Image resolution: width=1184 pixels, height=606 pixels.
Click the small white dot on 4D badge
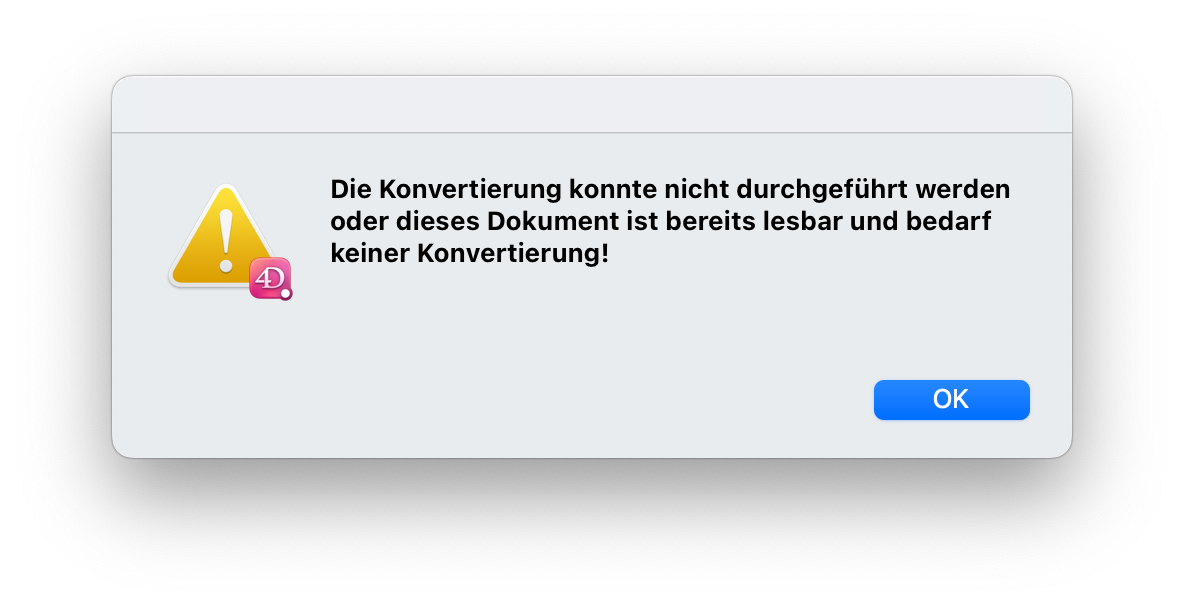(x=285, y=294)
